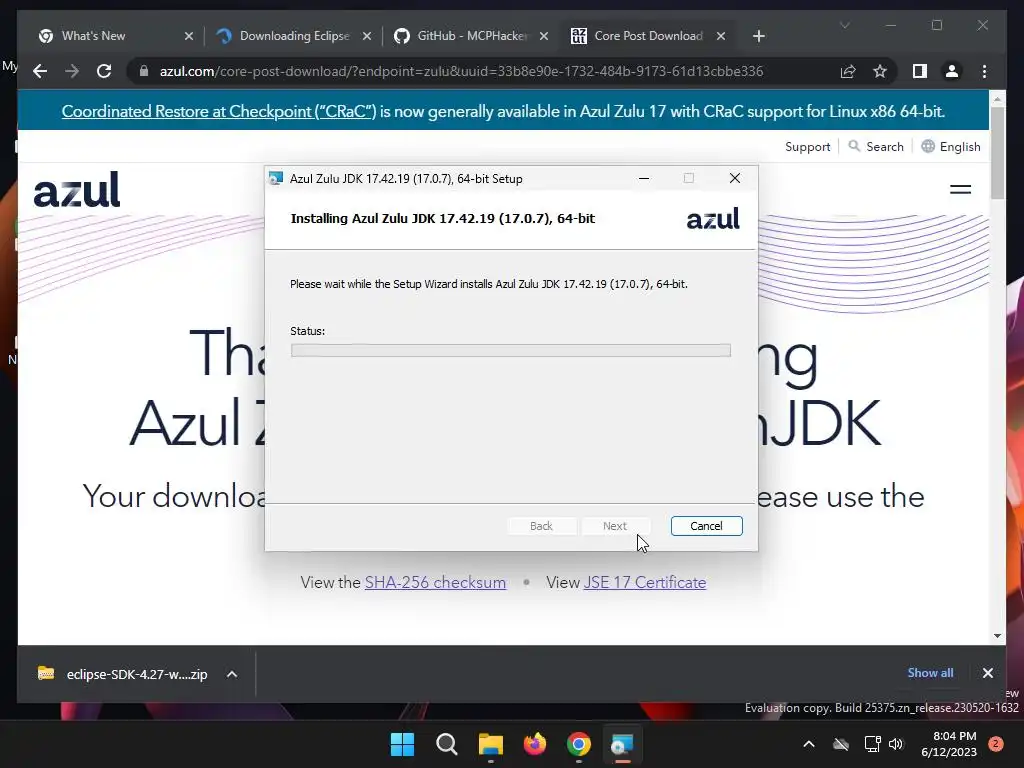Select the installer icon in the taskbar
1024x768 pixels.
coord(622,744)
